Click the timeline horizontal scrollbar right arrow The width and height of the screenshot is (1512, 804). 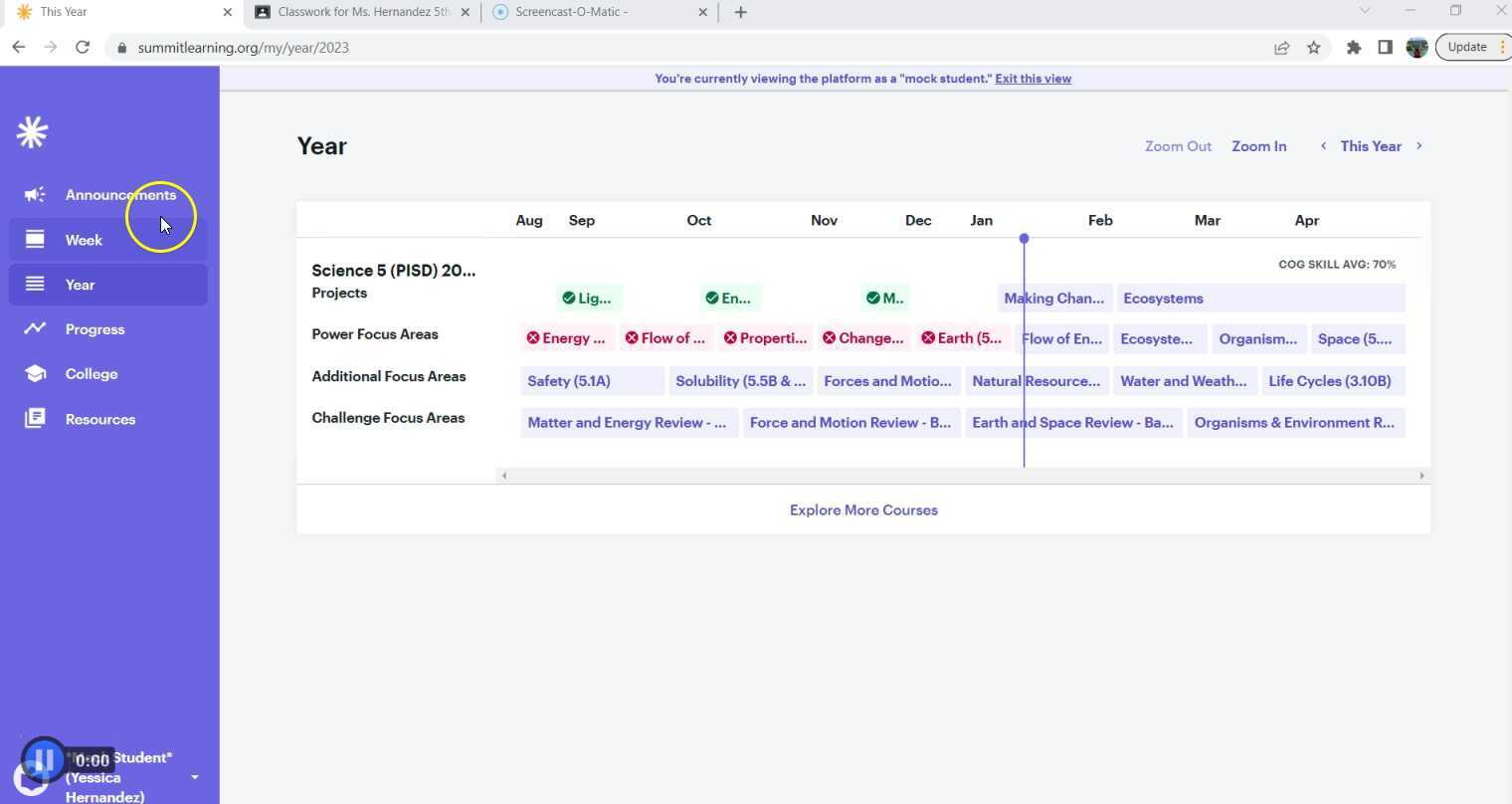1421,476
